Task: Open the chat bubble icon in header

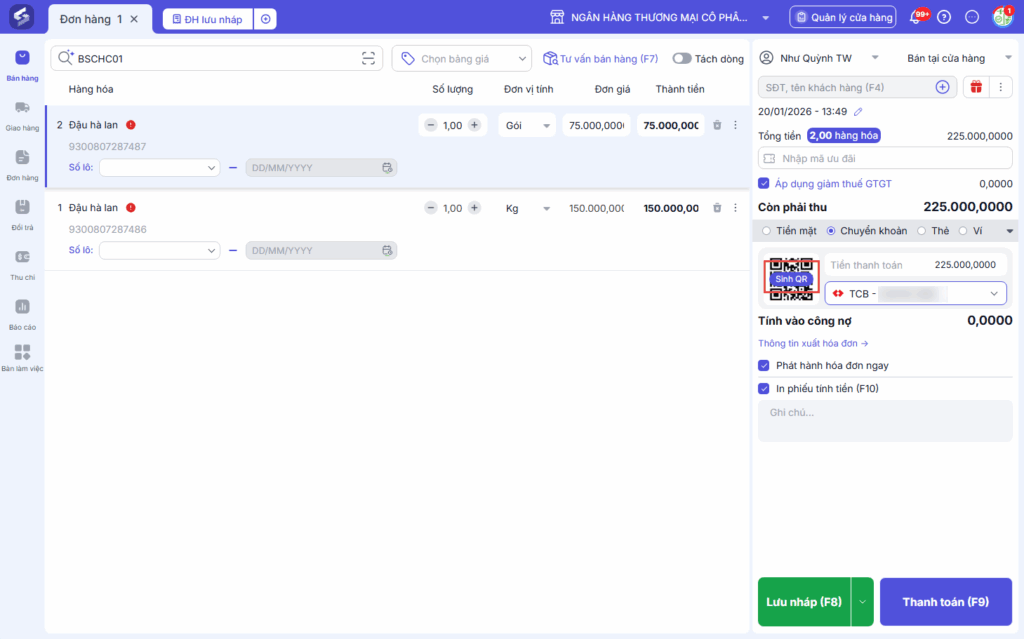Action: (x=972, y=18)
